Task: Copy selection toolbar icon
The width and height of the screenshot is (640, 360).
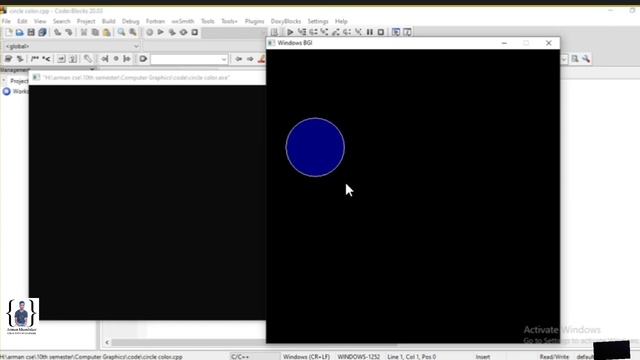Action: pos(95,32)
